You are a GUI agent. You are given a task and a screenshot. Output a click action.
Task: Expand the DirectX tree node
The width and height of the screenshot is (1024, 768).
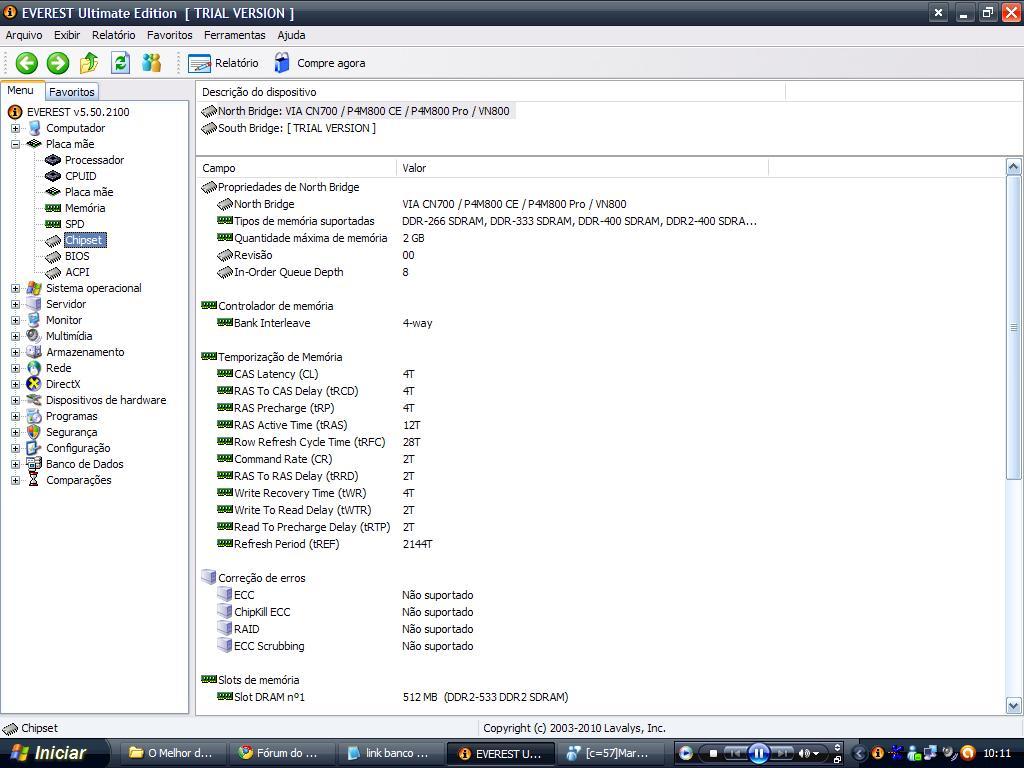click(16, 385)
